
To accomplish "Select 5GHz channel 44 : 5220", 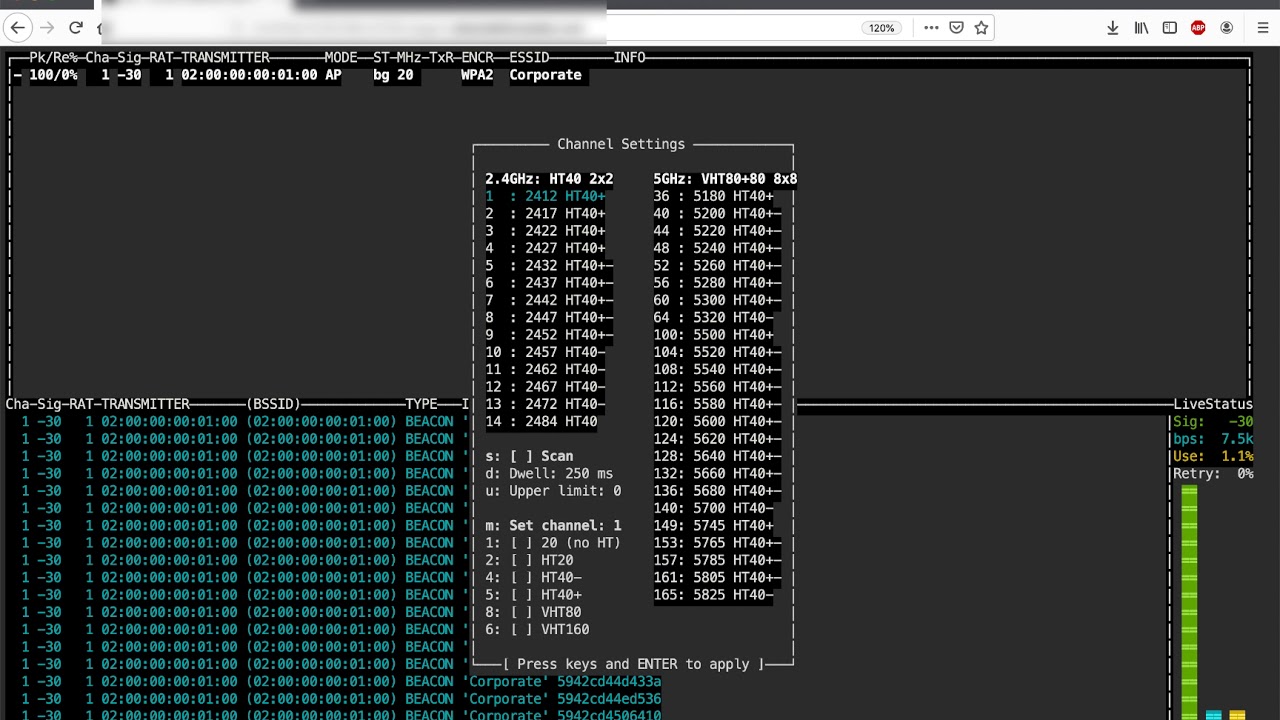I will click(717, 231).
